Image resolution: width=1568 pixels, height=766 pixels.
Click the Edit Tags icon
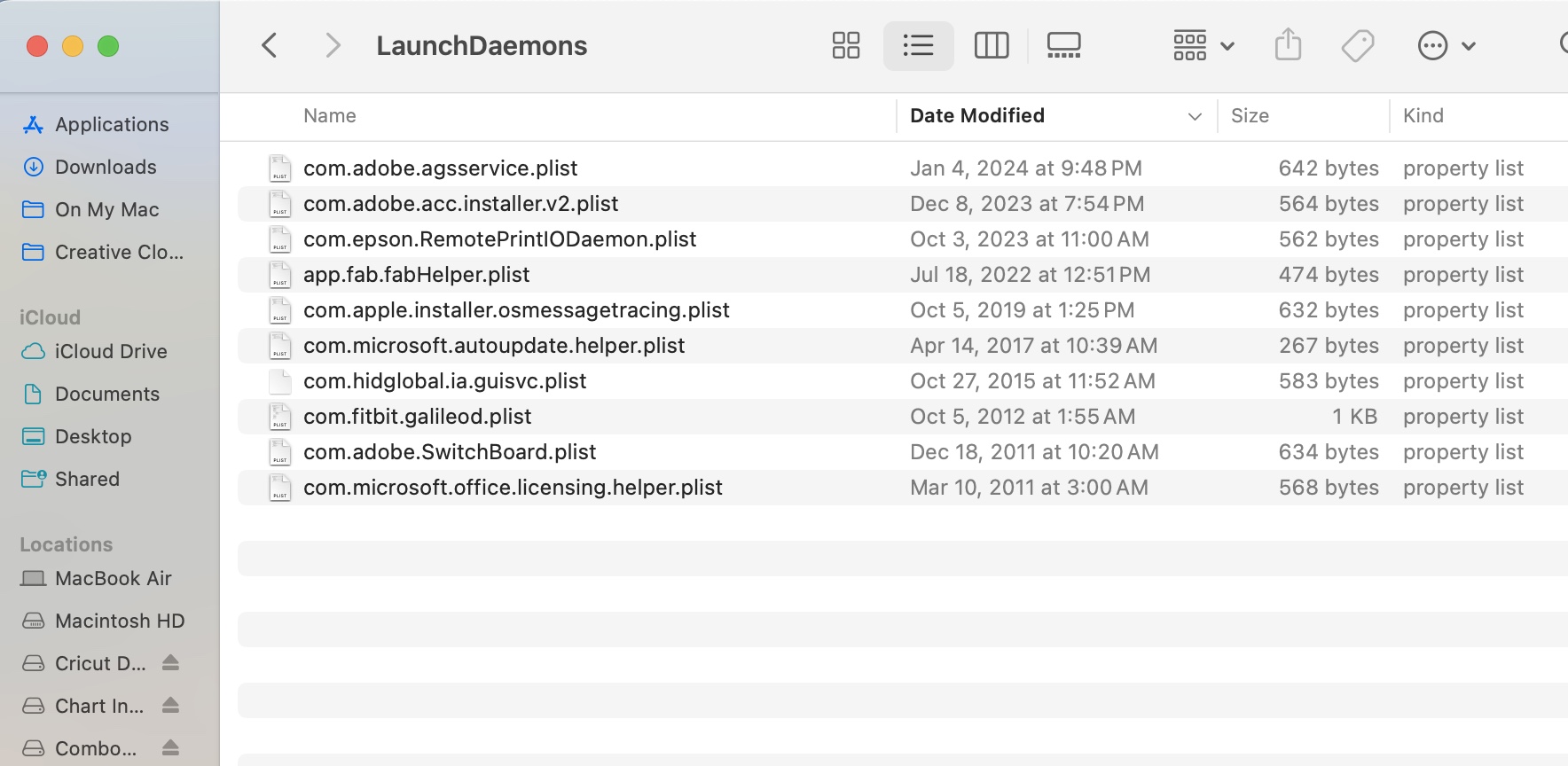click(1357, 45)
